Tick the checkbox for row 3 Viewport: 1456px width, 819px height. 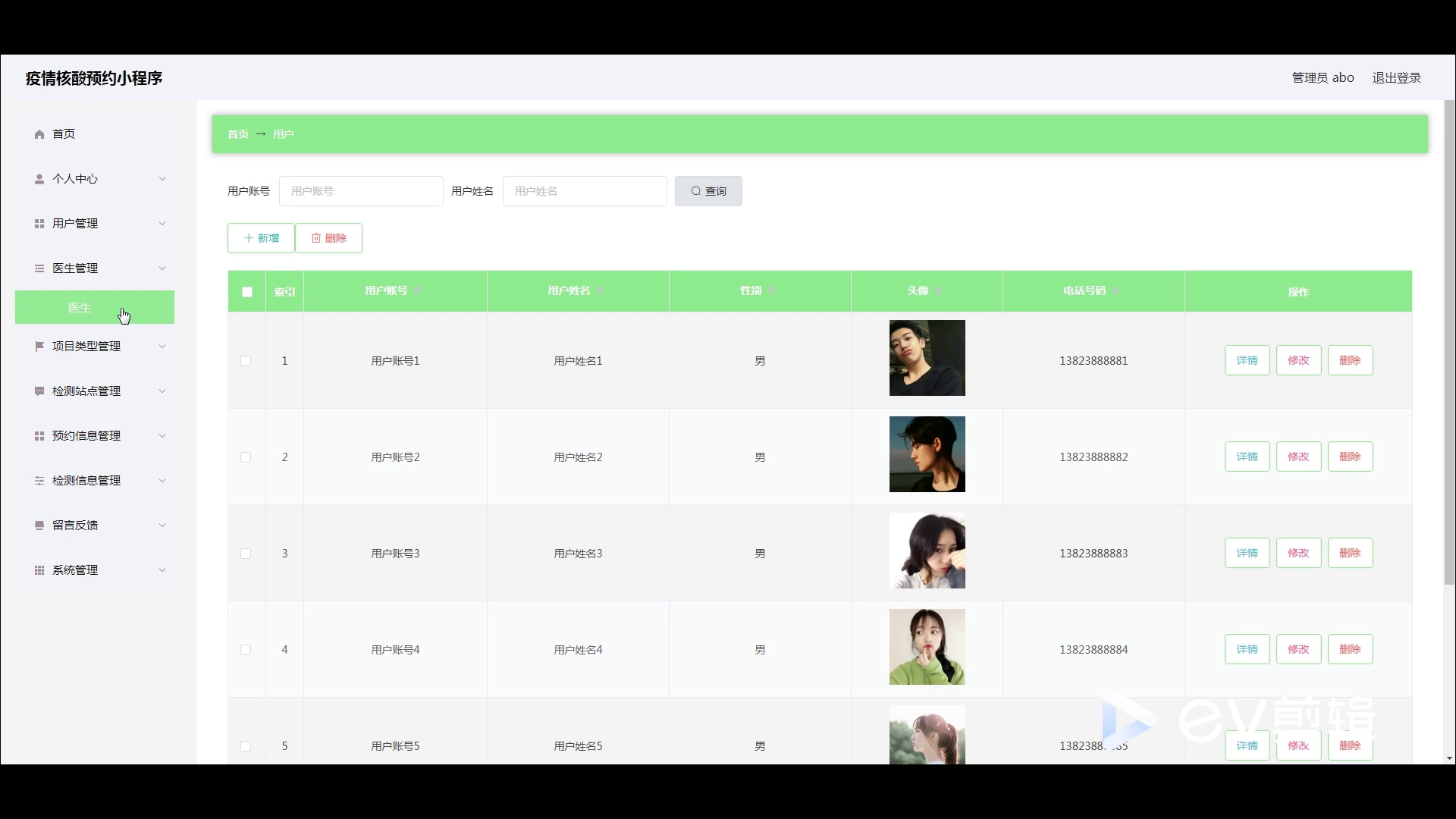[x=246, y=554]
